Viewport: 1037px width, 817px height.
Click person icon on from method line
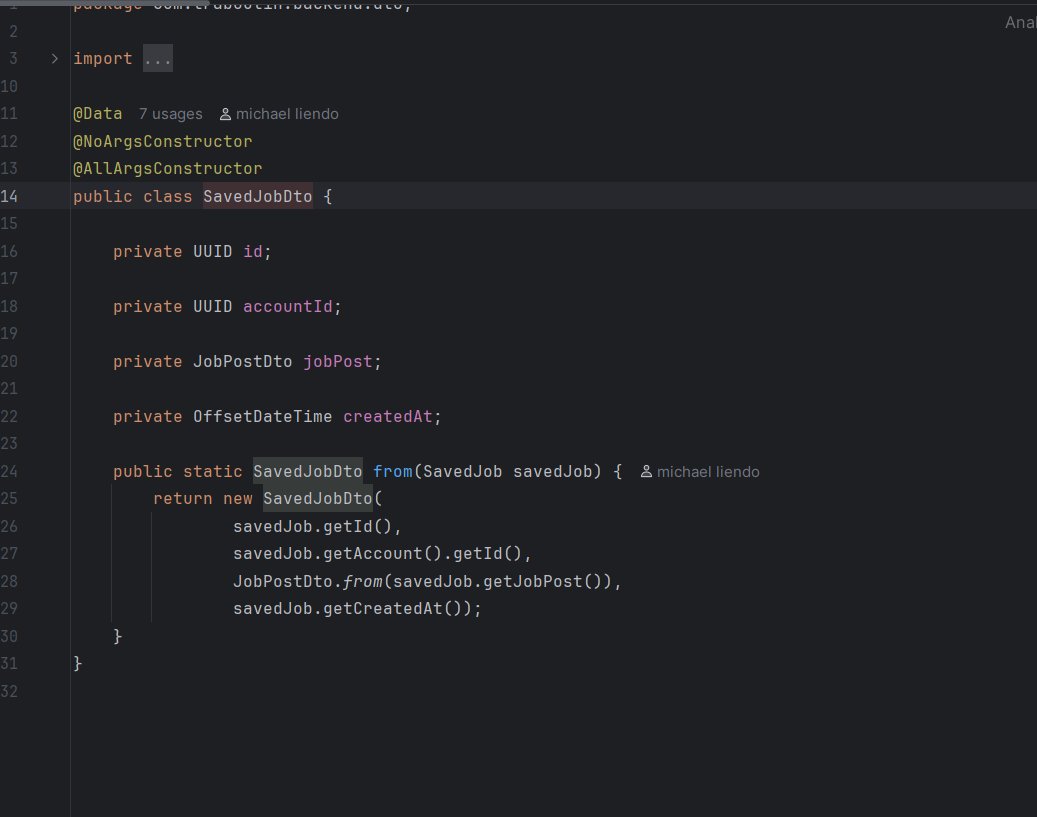(646, 472)
